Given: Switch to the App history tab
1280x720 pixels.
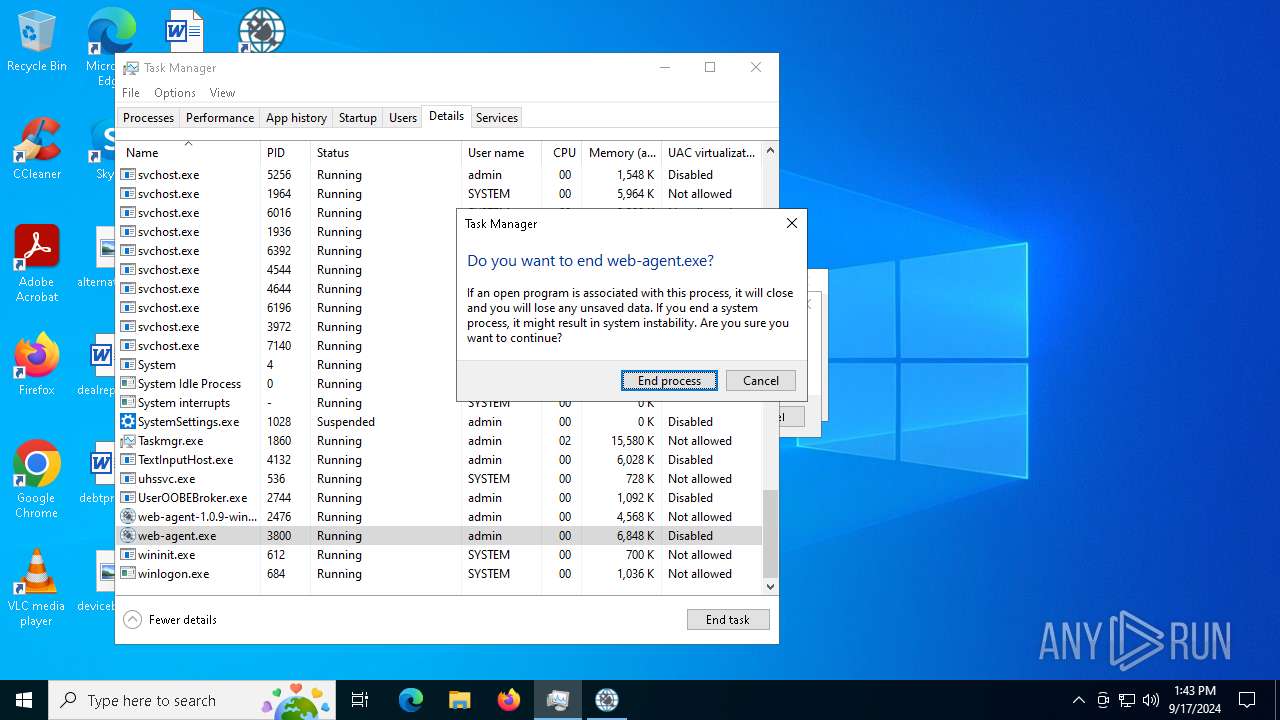Looking at the screenshot, I should click(x=296, y=118).
